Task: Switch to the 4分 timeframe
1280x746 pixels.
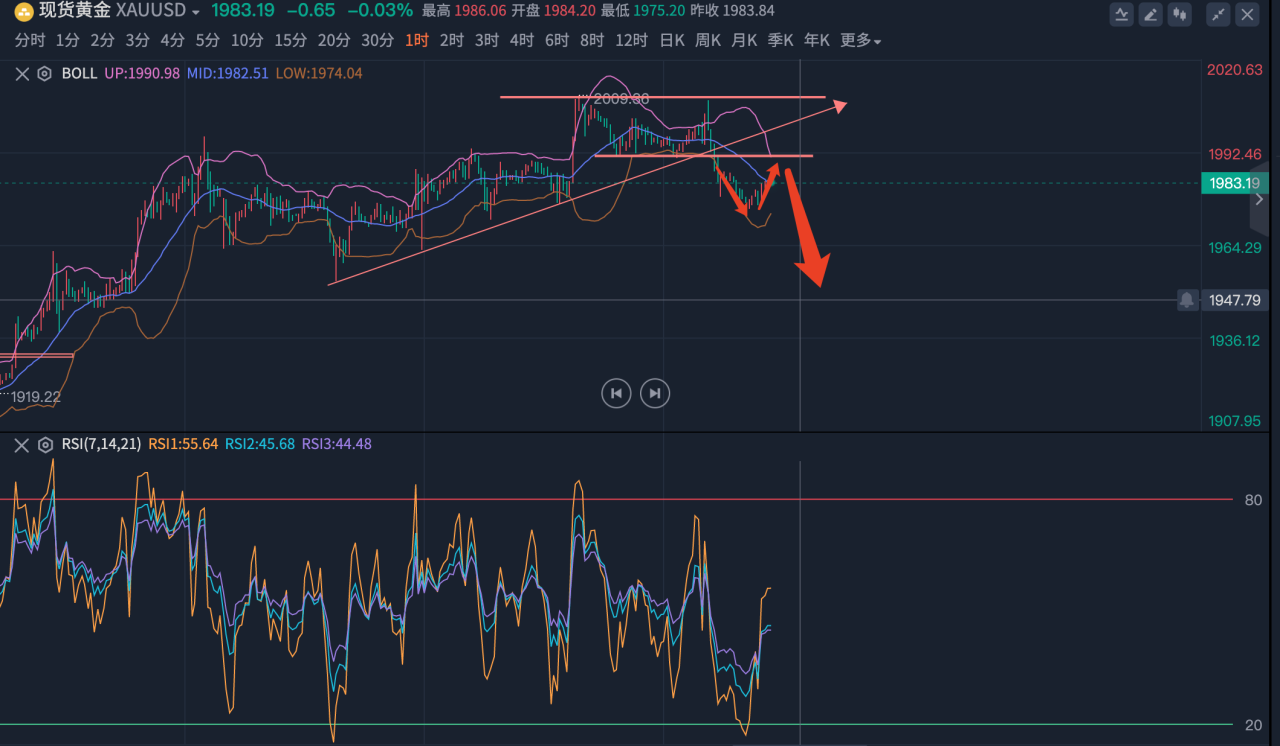Action: point(172,41)
